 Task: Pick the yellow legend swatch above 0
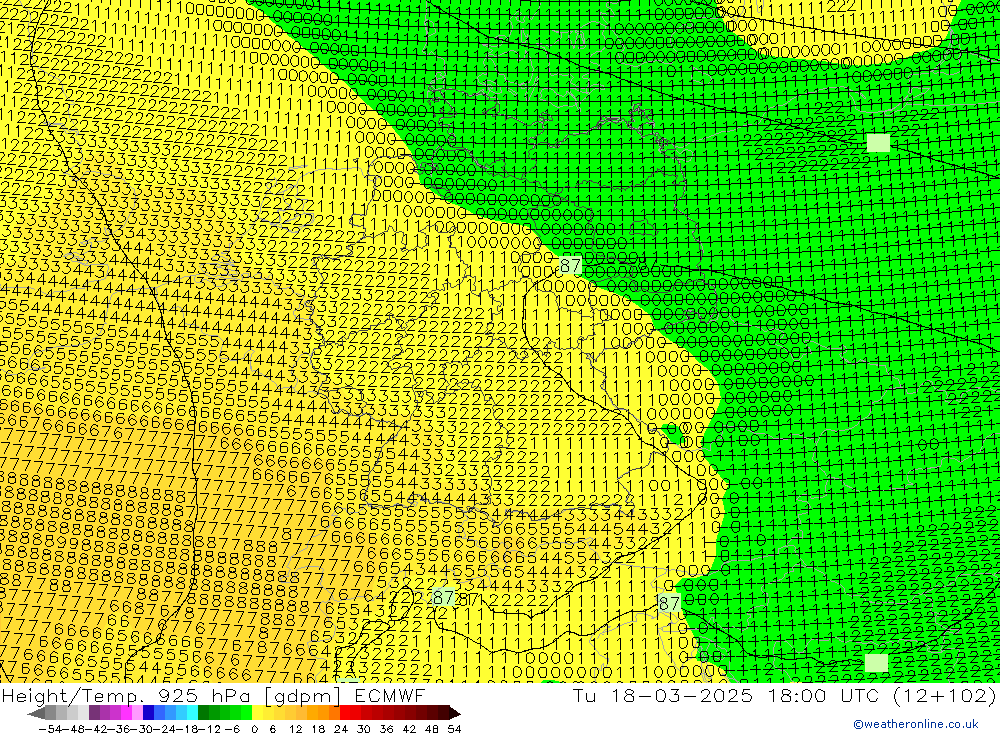click(258, 713)
